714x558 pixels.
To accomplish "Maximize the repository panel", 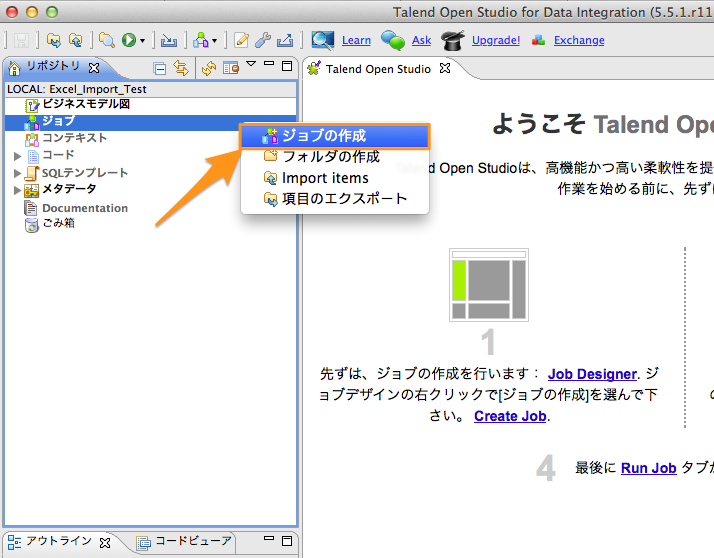I will coord(287,66).
